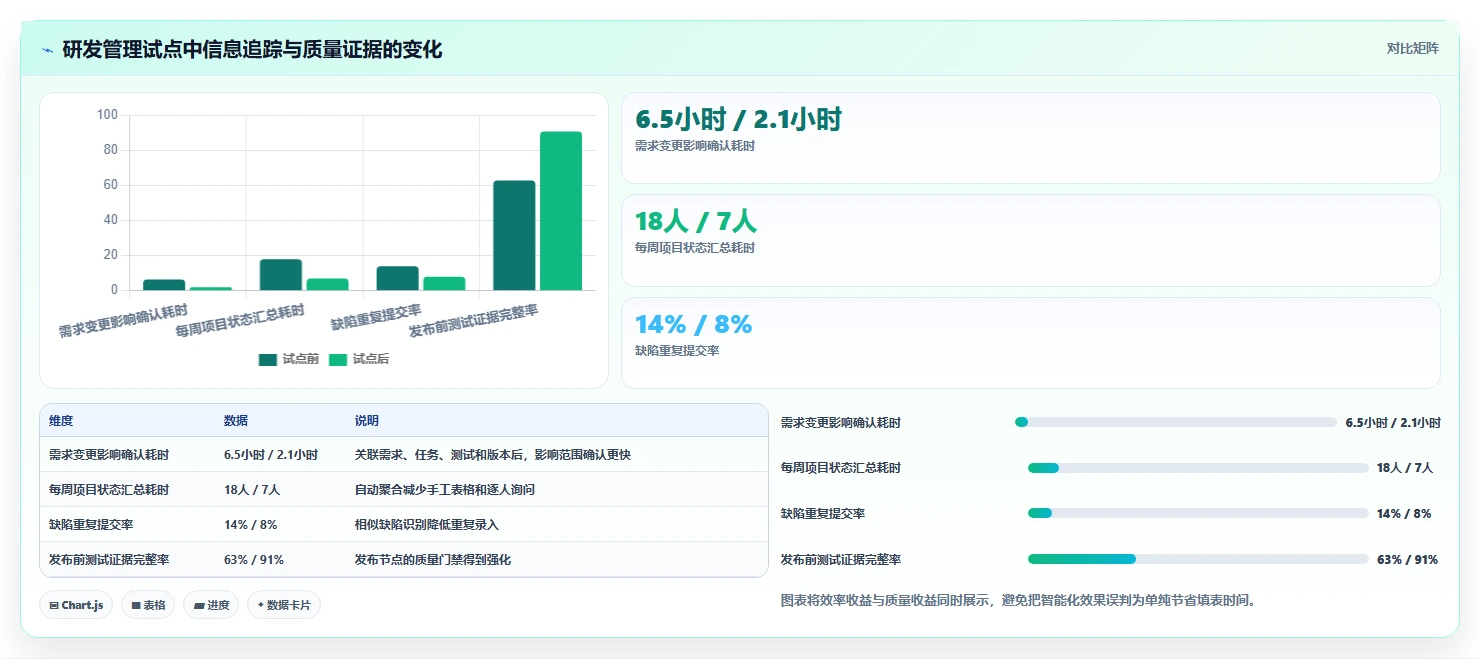The width and height of the screenshot is (1480, 659).
Task: Click the 维度 column header
Action: click(61, 421)
